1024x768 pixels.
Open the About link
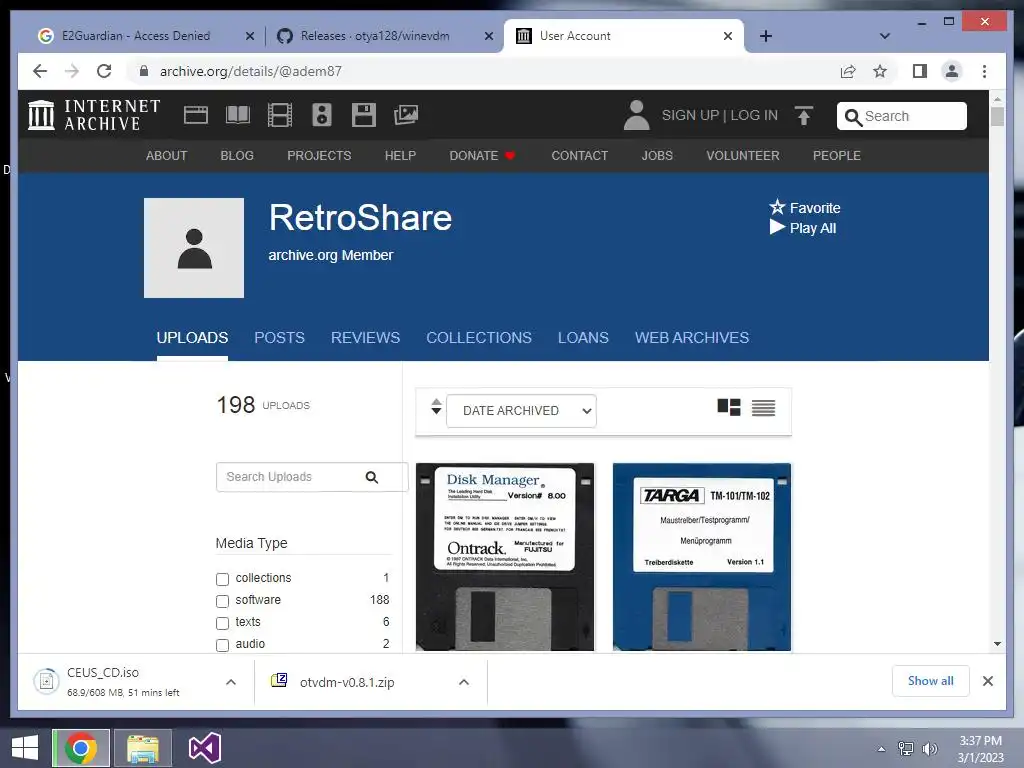pyautogui.click(x=167, y=155)
